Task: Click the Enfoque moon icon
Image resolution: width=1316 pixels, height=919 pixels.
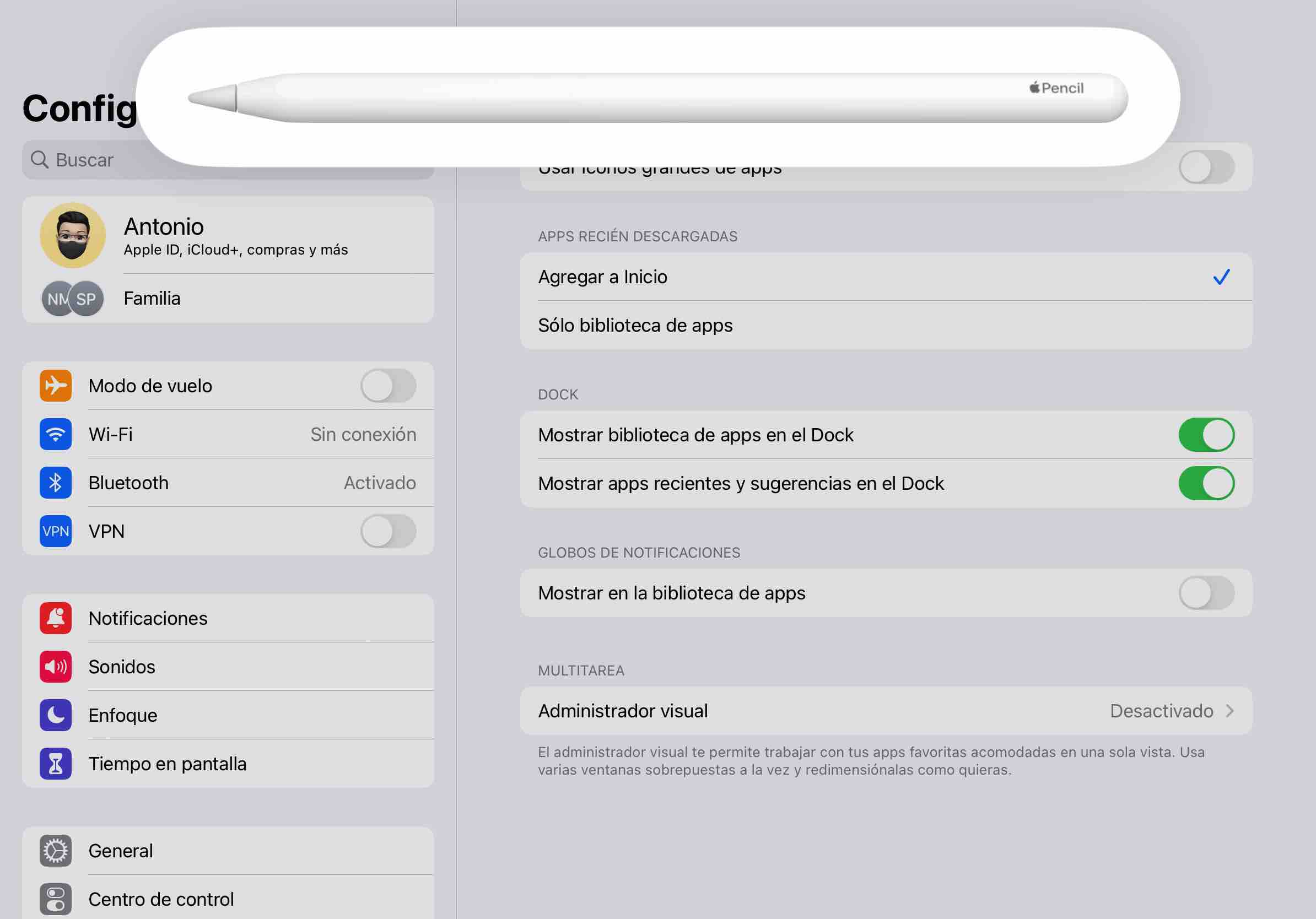Action: (56, 715)
